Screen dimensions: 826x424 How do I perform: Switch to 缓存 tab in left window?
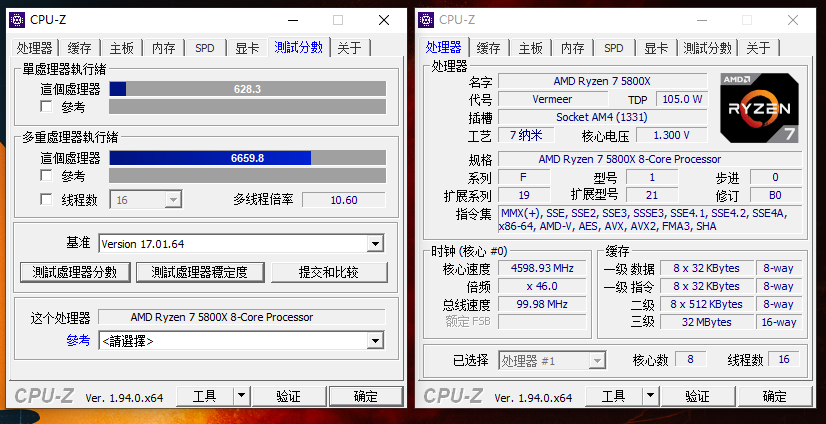coord(80,48)
